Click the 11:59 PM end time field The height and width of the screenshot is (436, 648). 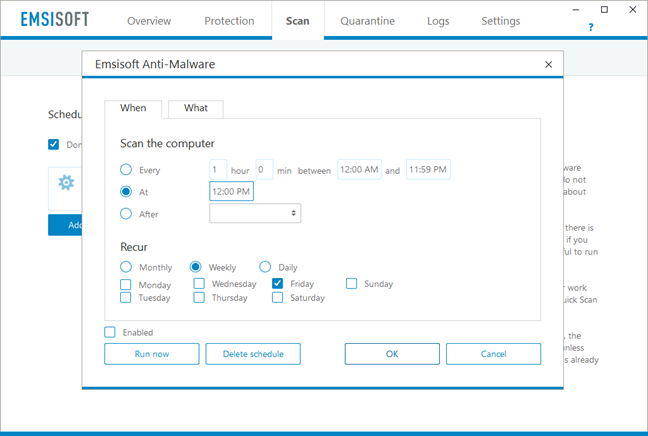click(x=428, y=169)
